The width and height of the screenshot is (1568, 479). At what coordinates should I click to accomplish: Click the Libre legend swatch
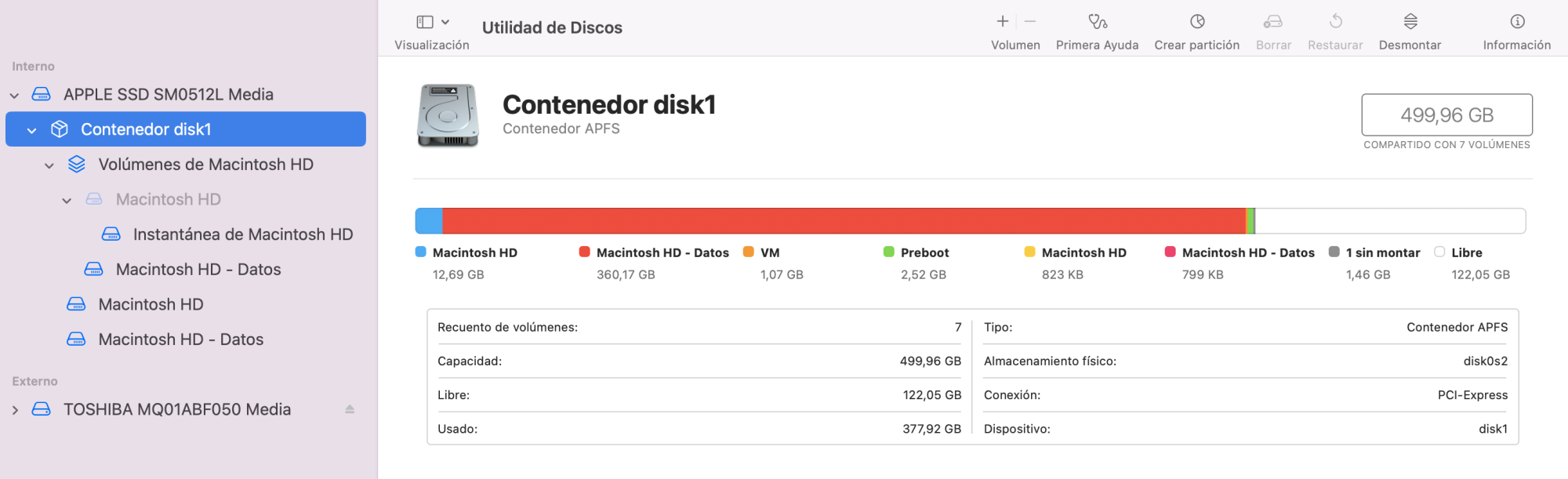[1439, 252]
